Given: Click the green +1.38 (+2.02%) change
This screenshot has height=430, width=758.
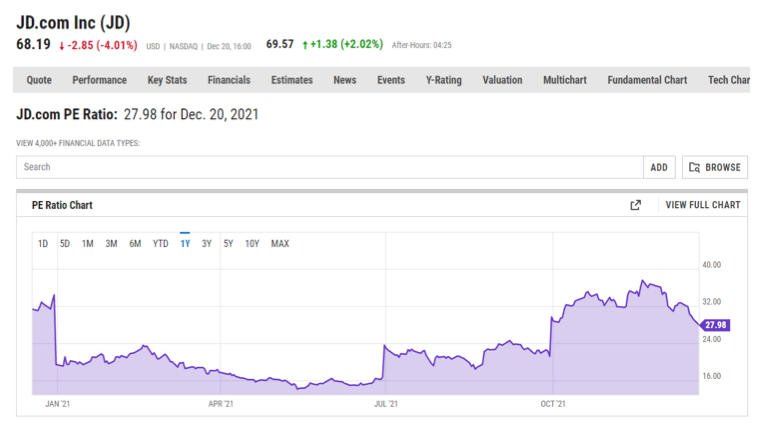Looking at the screenshot, I should coord(343,44).
